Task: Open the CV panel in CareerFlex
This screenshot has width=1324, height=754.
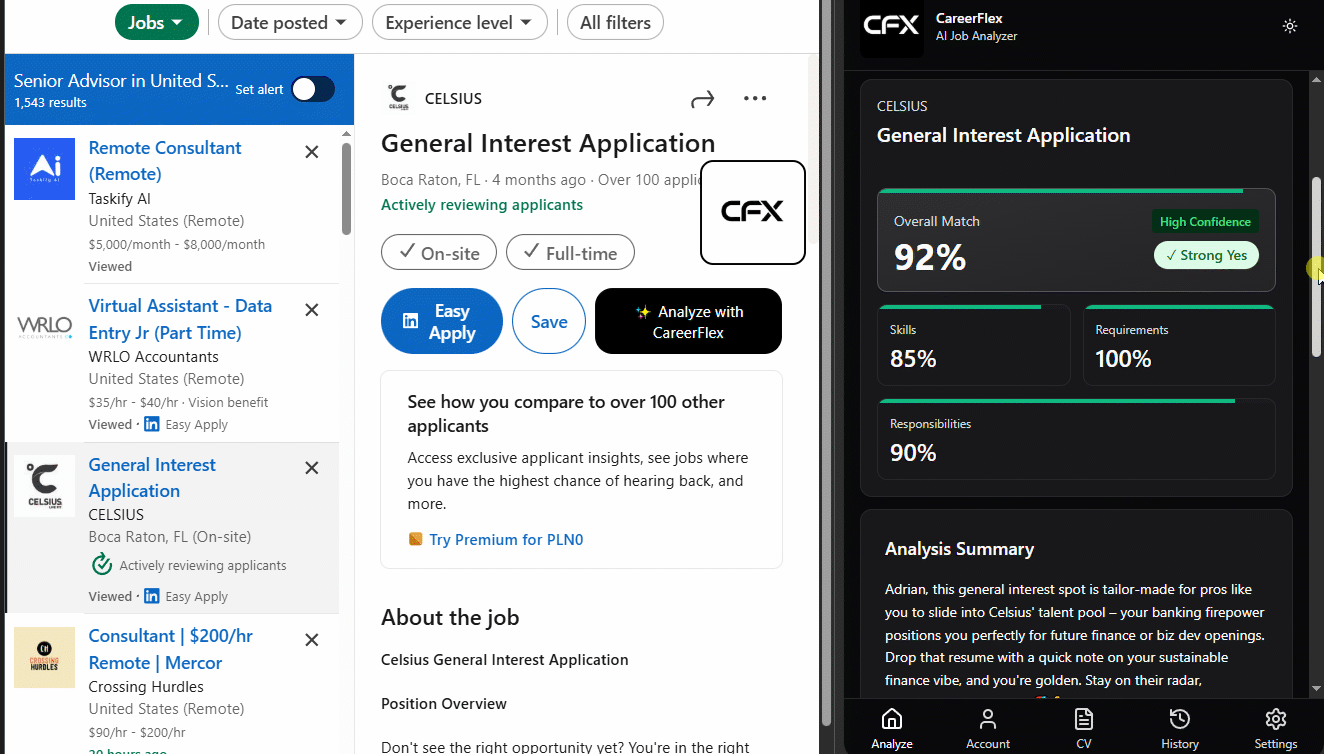Action: (x=1083, y=727)
